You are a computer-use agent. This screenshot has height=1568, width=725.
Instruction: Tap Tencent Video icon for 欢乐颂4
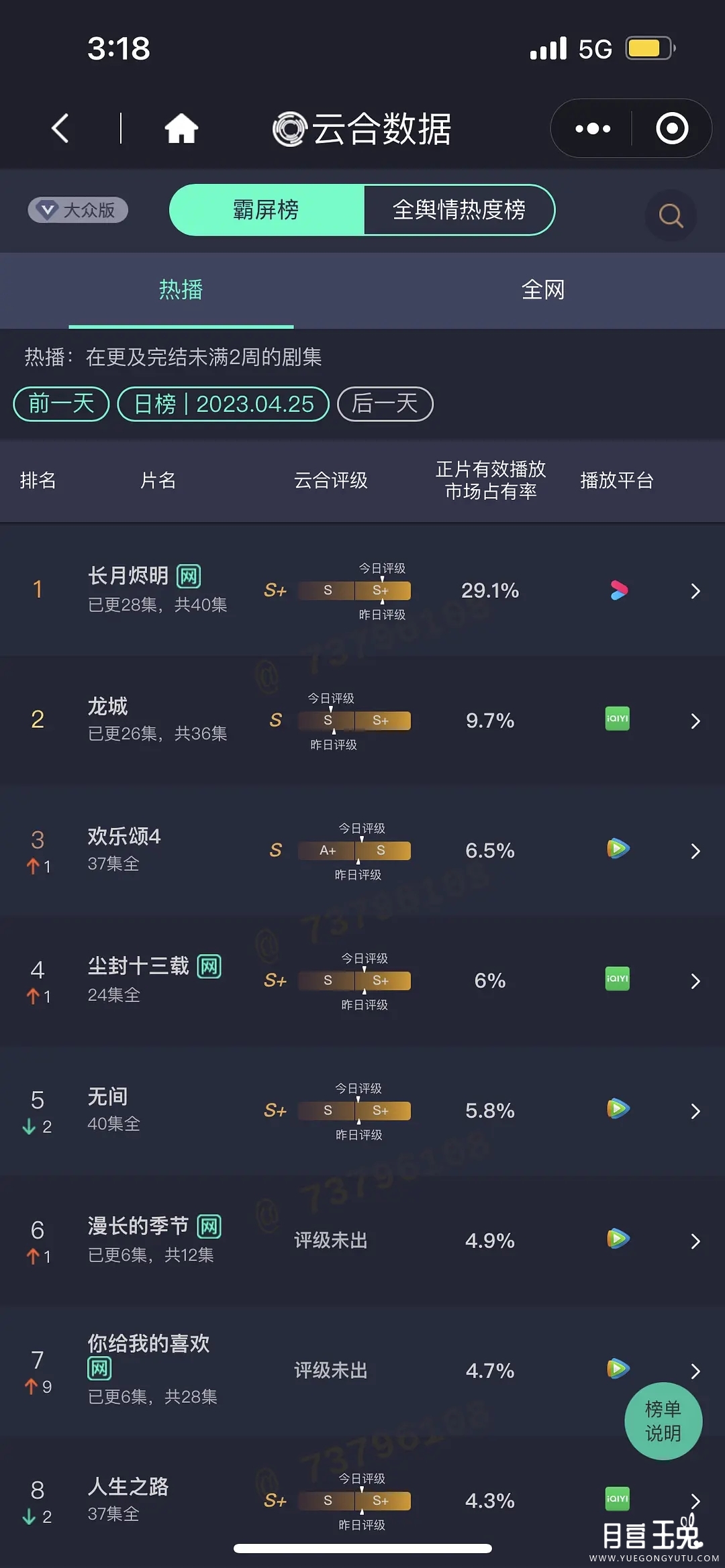618,849
